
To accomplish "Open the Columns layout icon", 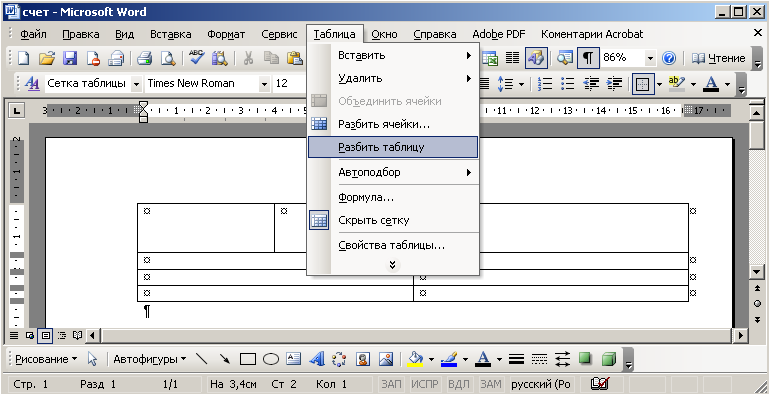I will [513, 58].
